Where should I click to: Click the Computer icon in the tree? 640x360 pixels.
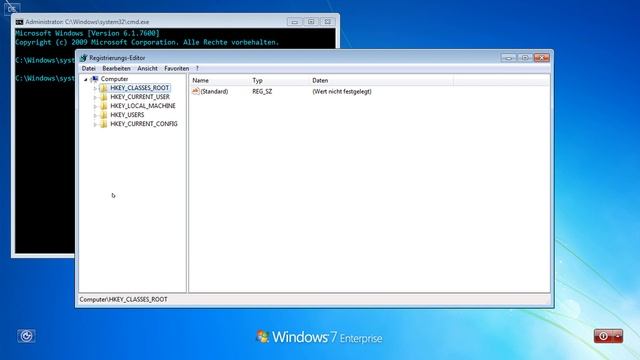tap(94, 79)
